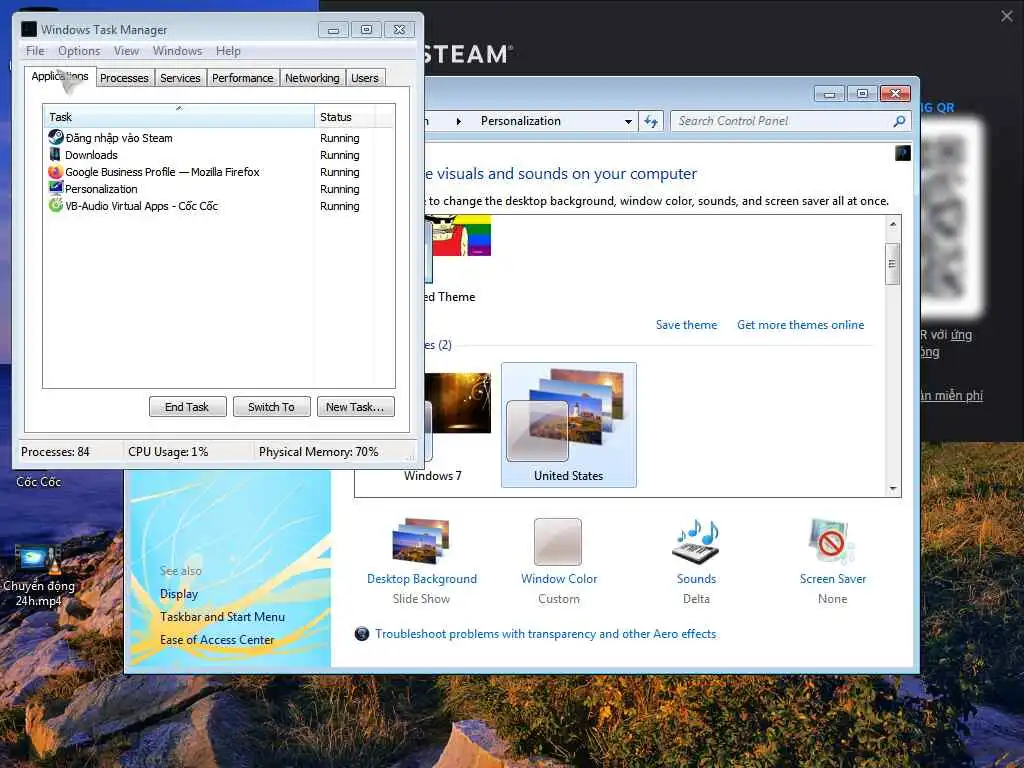Click Personalization in the address breadcrumb
Viewport: 1024px width, 768px height.
coord(520,121)
